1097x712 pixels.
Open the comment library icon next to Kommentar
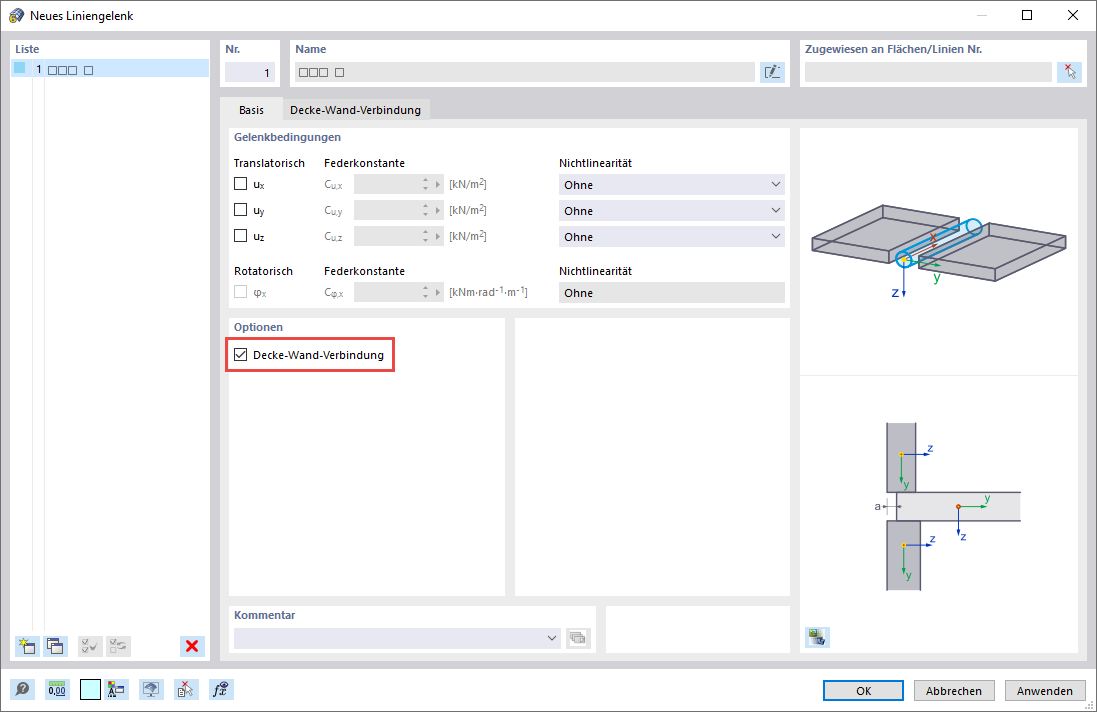(578, 638)
